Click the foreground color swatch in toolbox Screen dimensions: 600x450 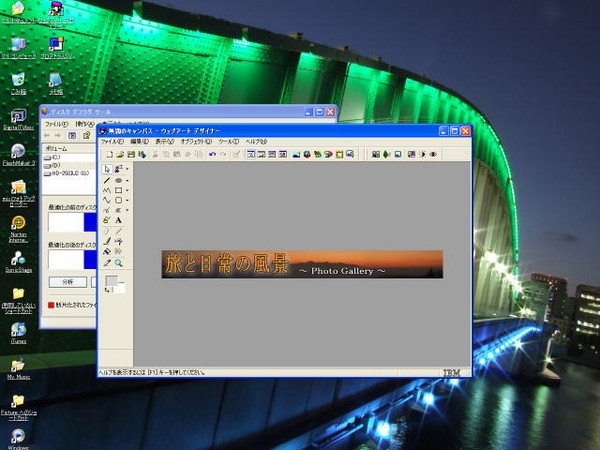(112, 281)
